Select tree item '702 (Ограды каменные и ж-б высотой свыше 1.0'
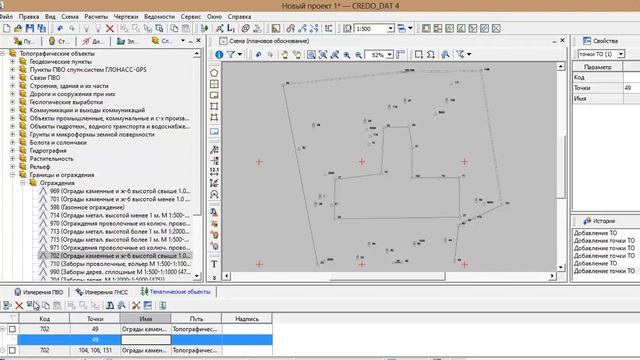 (x=115, y=256)
